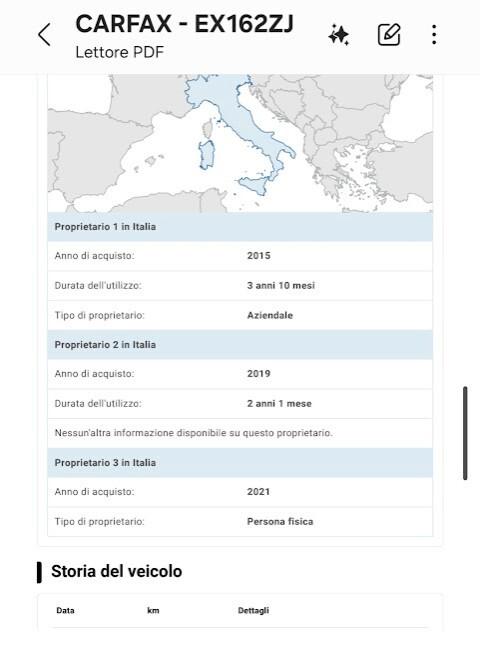Click the Storia del veicolo heading
Screen dimensions: 480x645
(x=116, y=571)
